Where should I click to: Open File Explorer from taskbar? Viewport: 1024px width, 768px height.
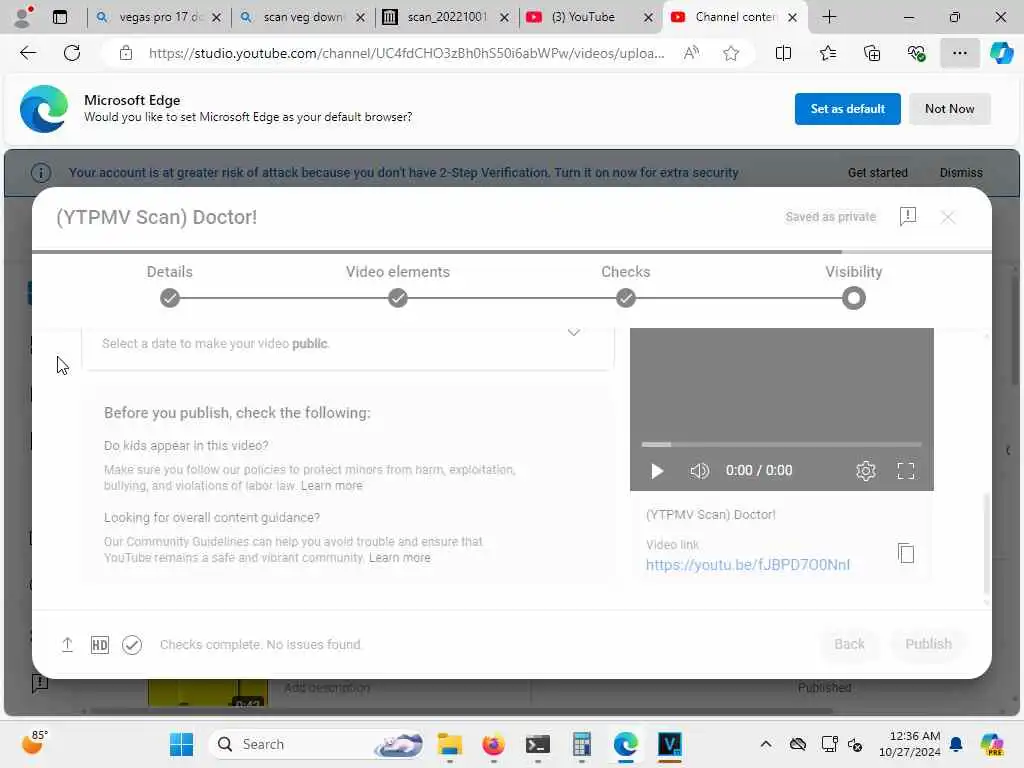(450, 744)
